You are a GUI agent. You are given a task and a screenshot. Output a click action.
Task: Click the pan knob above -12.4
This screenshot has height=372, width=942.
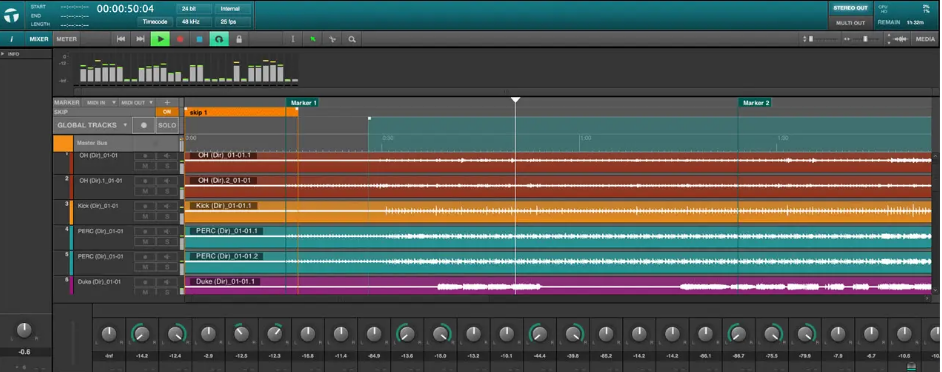point(175,334)
